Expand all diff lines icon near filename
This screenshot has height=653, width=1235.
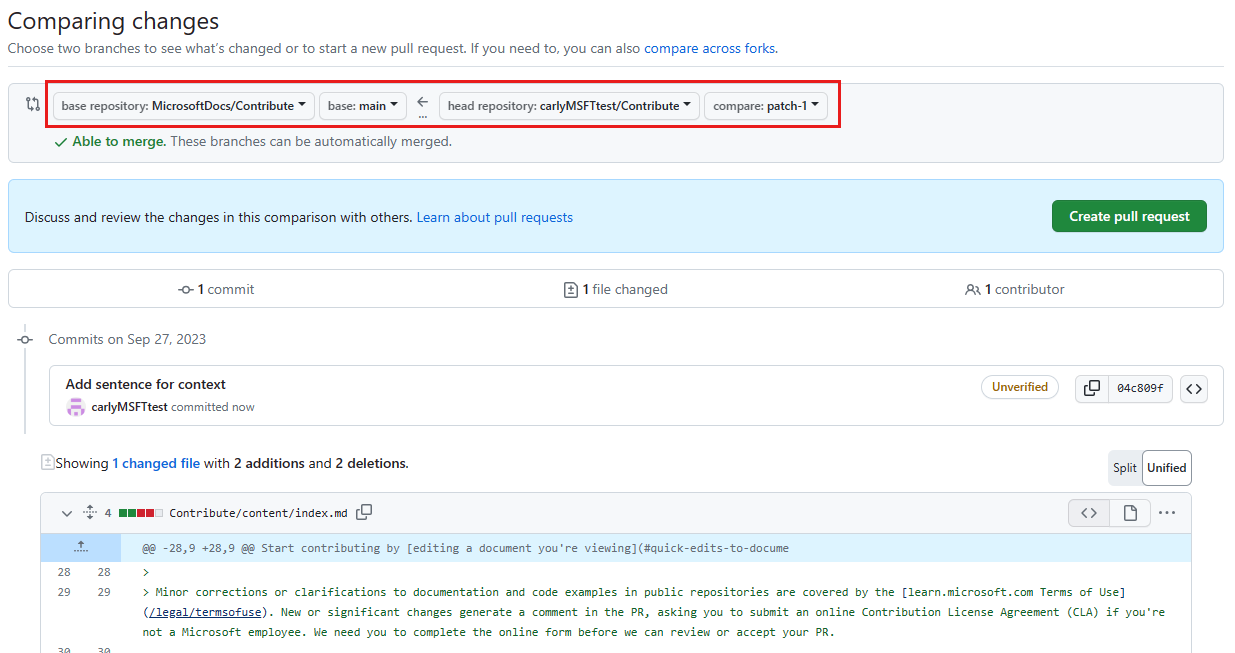click(x=89, y=512)
